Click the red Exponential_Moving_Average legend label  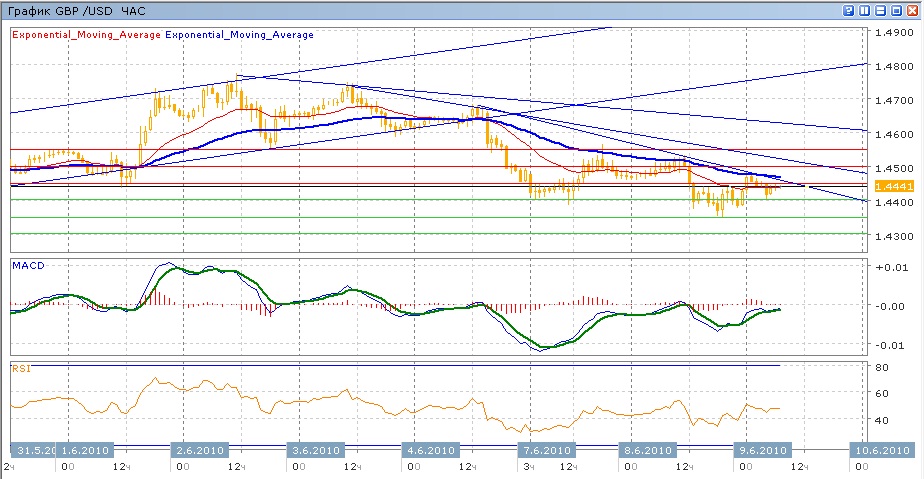(x=85, y=34)
